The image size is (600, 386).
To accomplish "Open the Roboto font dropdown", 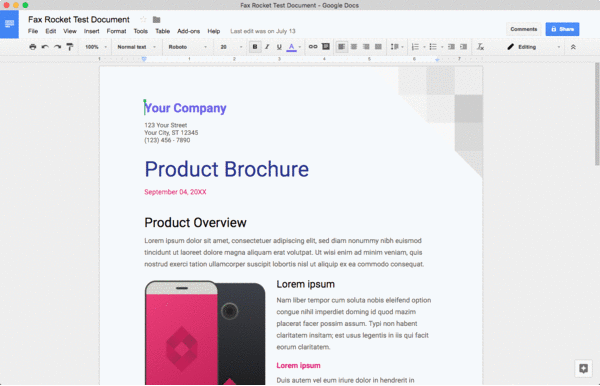I will (188, 47).
